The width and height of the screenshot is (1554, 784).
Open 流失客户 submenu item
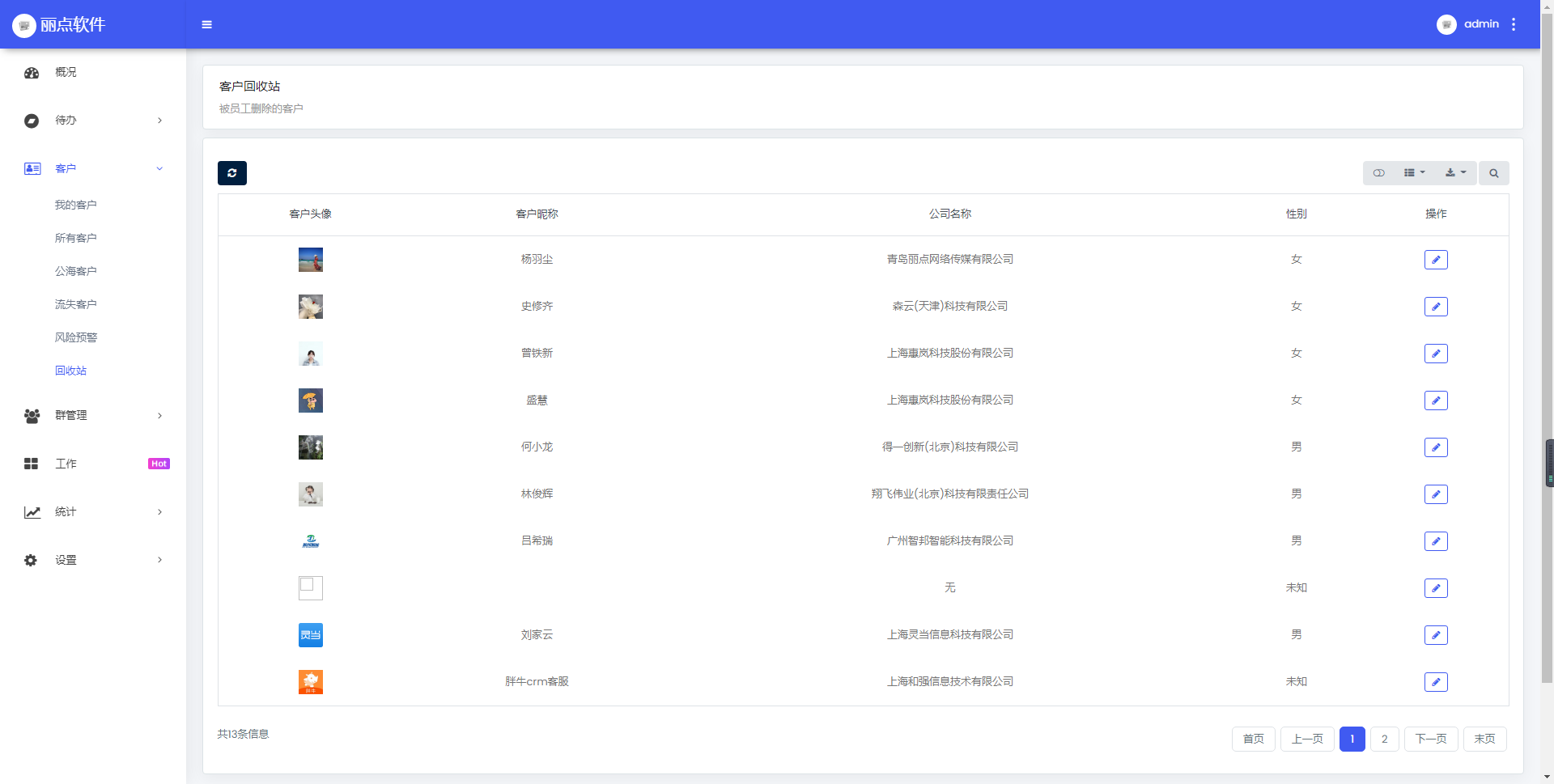[x=76, y=304]
